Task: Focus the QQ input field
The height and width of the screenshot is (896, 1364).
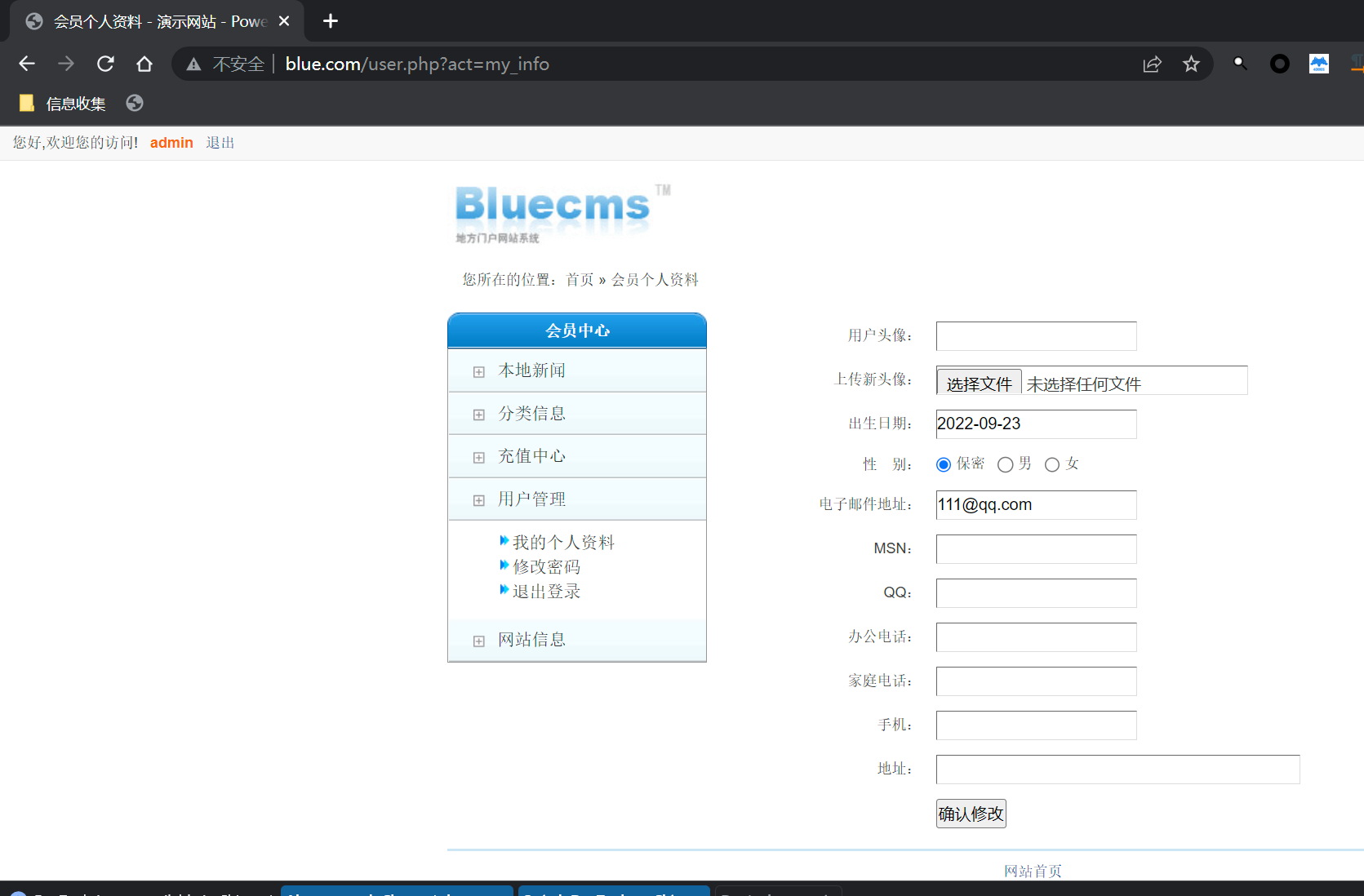Action: (1036, 593)
